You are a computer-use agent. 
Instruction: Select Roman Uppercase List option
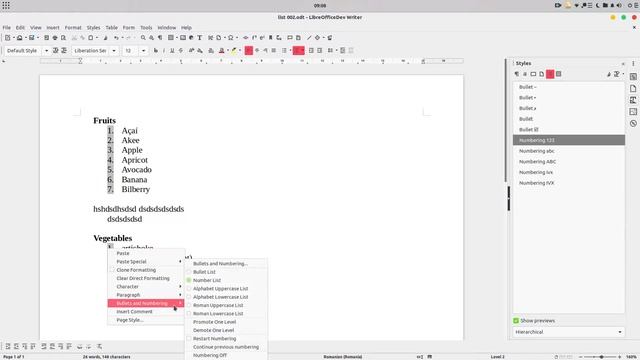pyautogui.click(x=226, y=305)
